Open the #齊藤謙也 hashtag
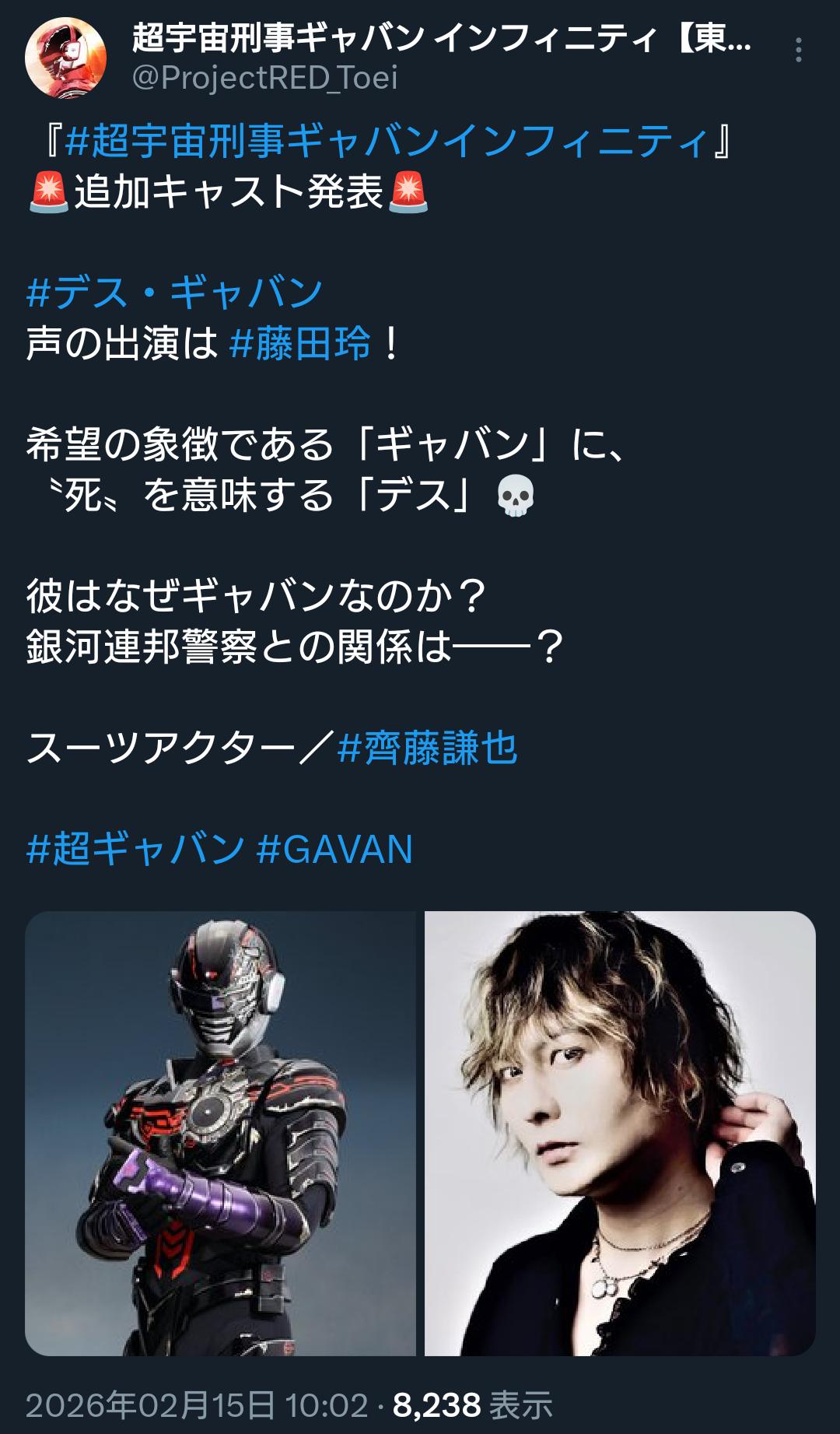840x1434 pixels. (x=428, y=749)
